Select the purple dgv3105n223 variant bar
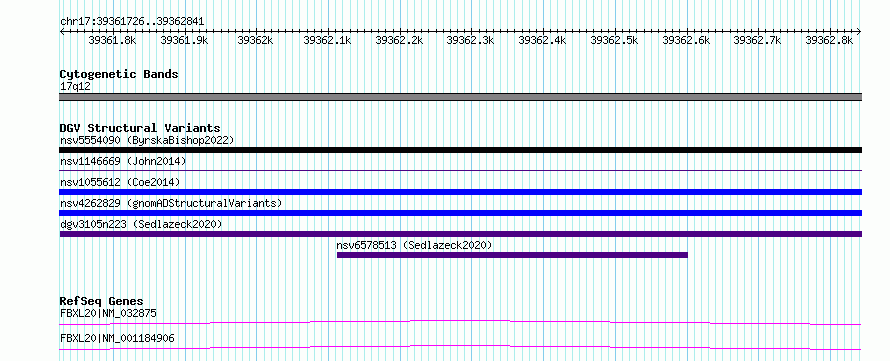Image resolution: width=890 pixels, height=361 pixels. point(461,234)
